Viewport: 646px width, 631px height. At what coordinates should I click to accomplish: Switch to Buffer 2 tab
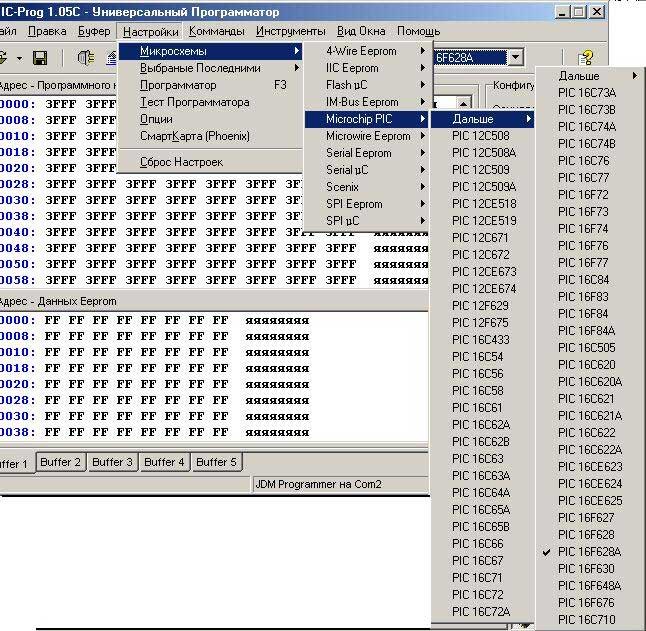61,462
